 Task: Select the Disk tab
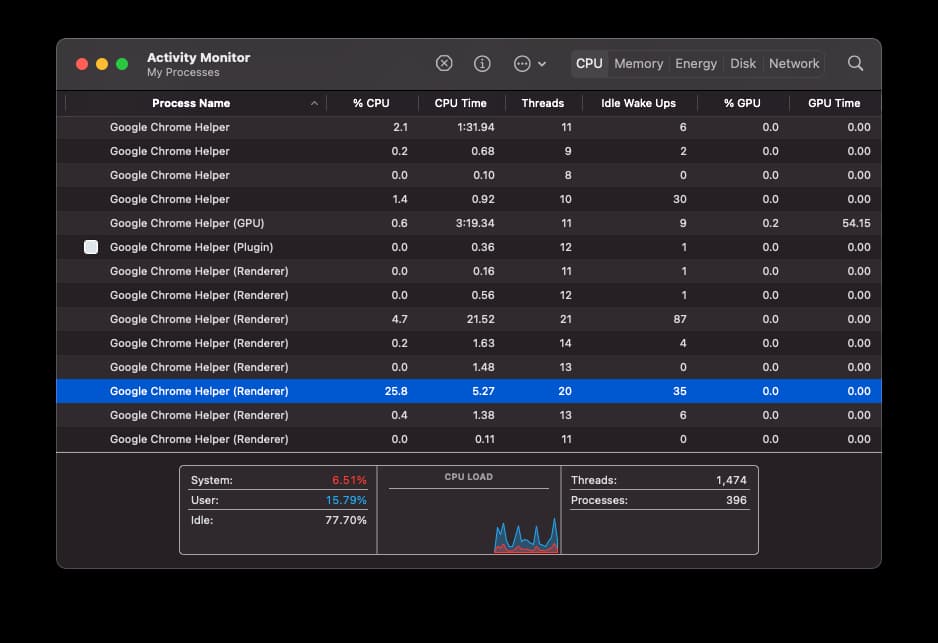click(x=743, y=63)
